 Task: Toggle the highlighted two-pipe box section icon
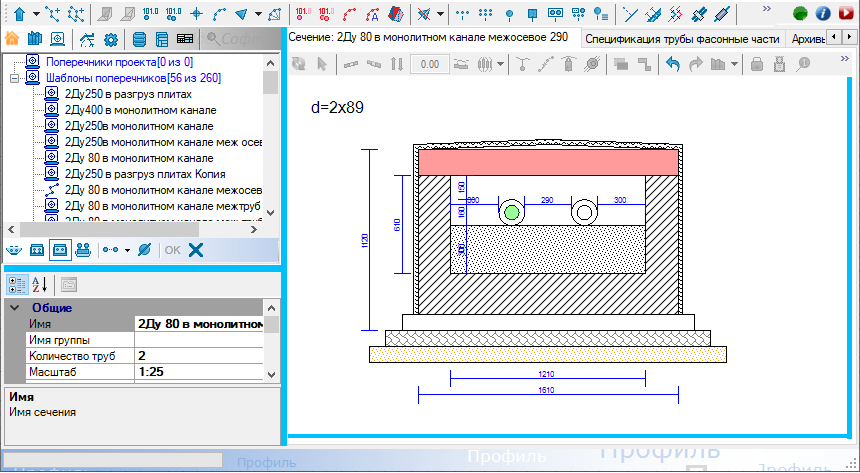59,250
